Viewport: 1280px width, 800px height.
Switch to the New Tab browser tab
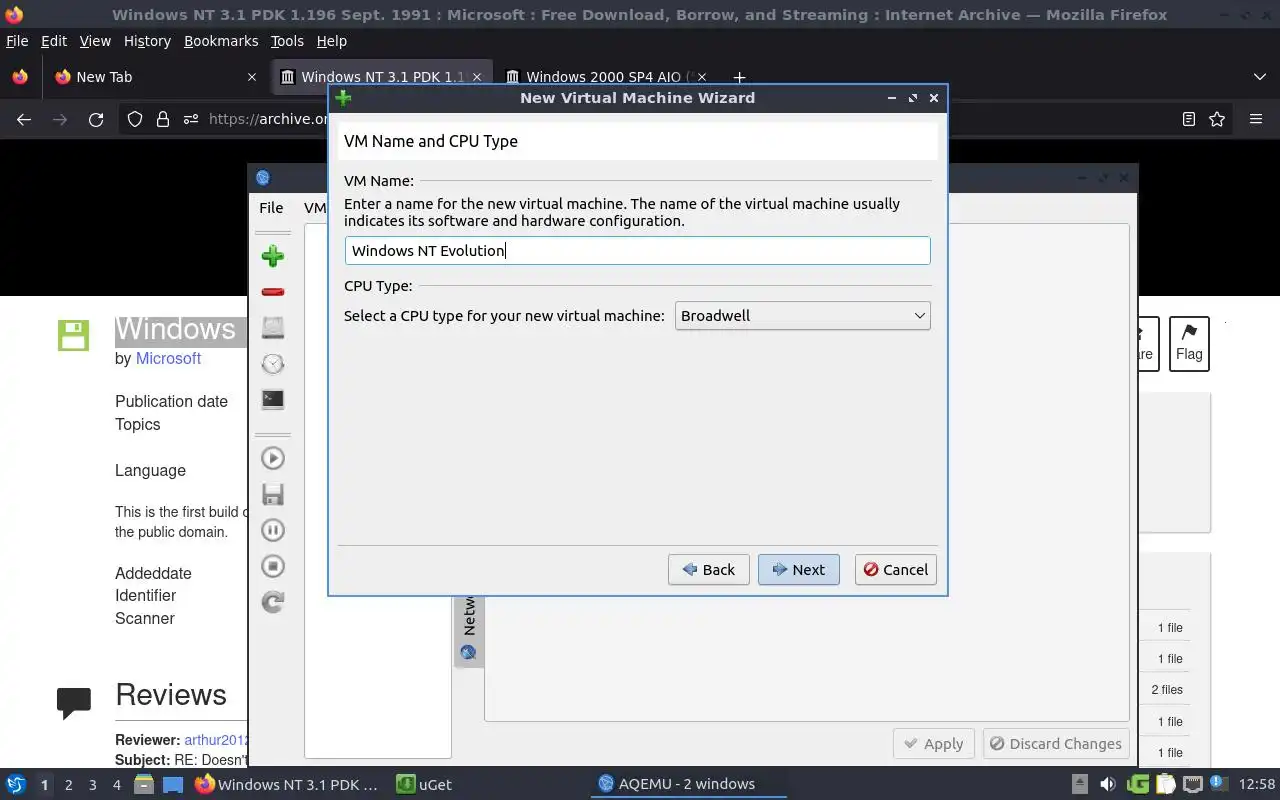click(155, 77)
